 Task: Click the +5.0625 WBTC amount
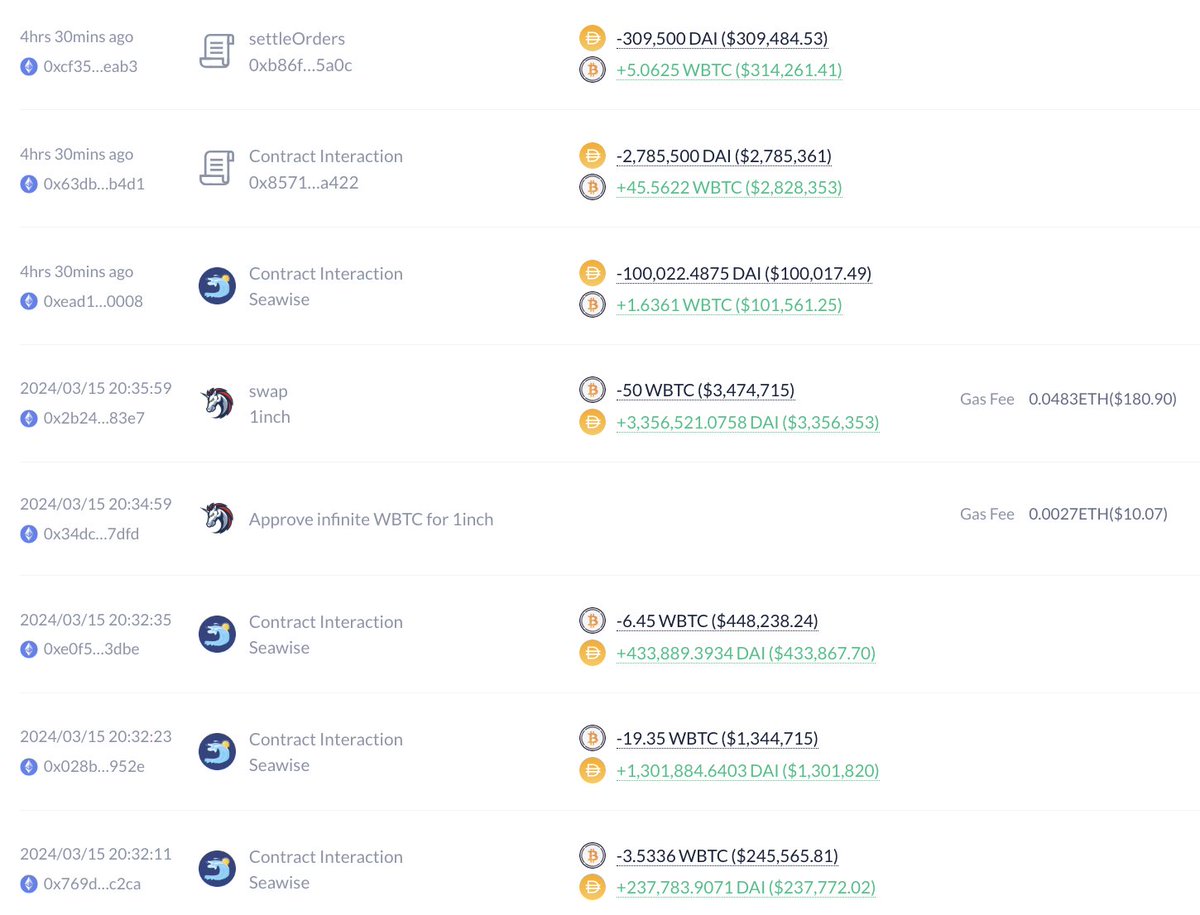coord(729,70)
